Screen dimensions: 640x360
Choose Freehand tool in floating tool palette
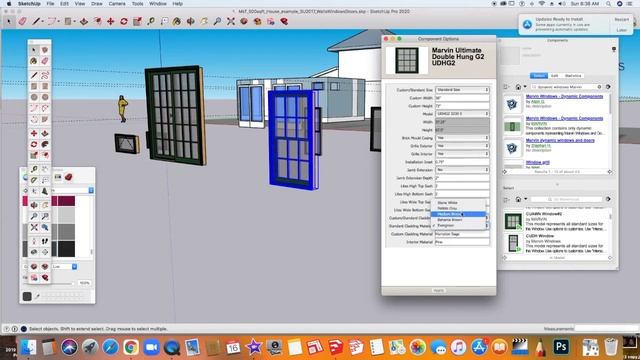pos(45,75)
